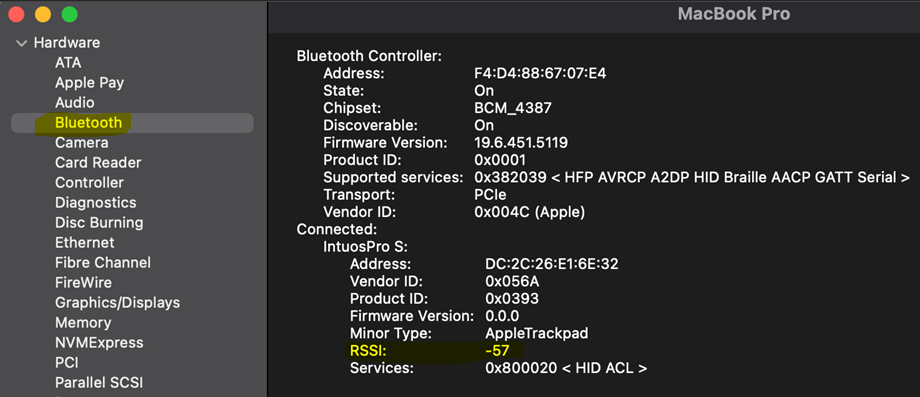Select Fibre Channel in the sidebar

[103, 262]
